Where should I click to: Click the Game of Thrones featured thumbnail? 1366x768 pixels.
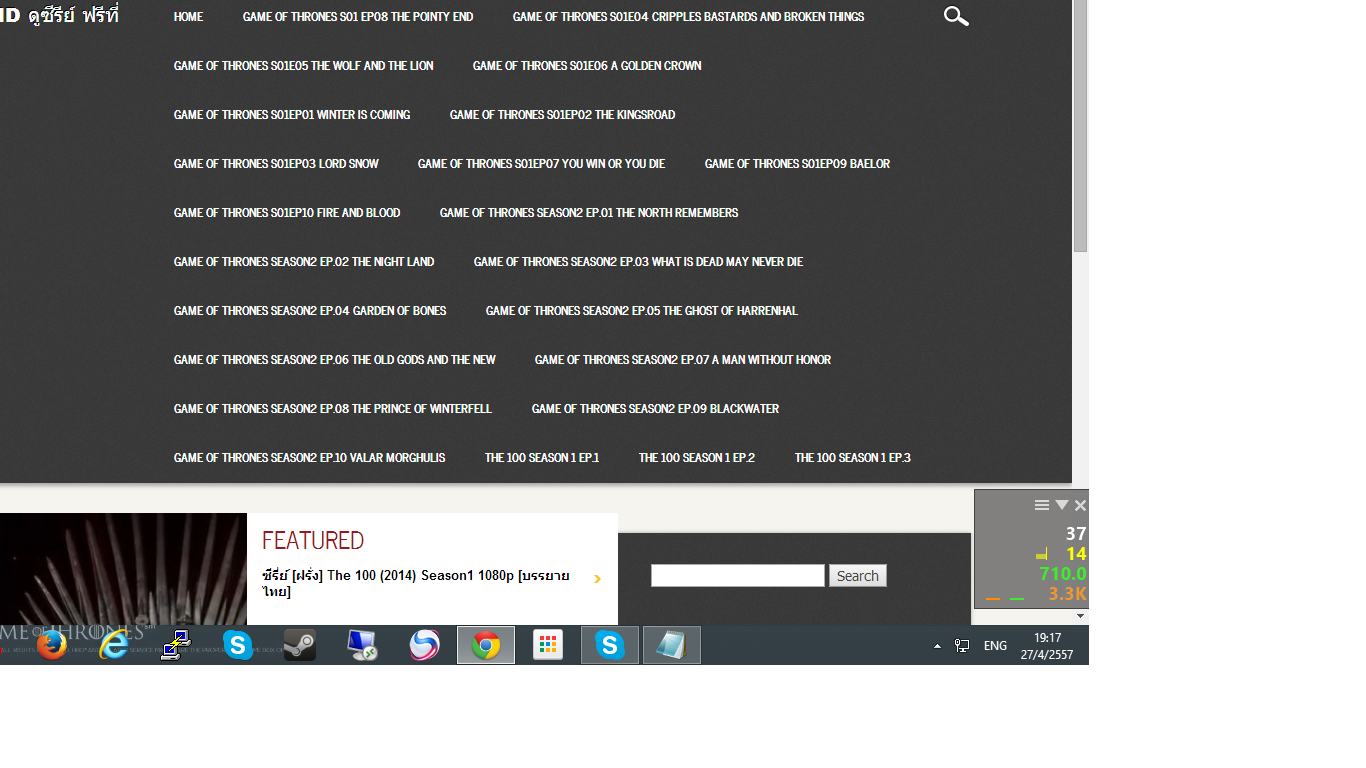click(123, 569)
